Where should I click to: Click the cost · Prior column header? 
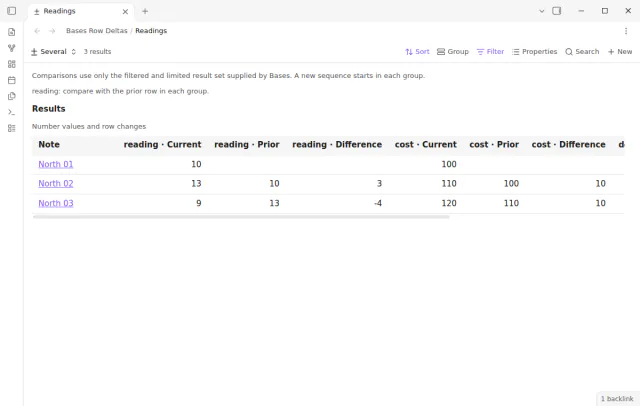click(x=494, y=145)
